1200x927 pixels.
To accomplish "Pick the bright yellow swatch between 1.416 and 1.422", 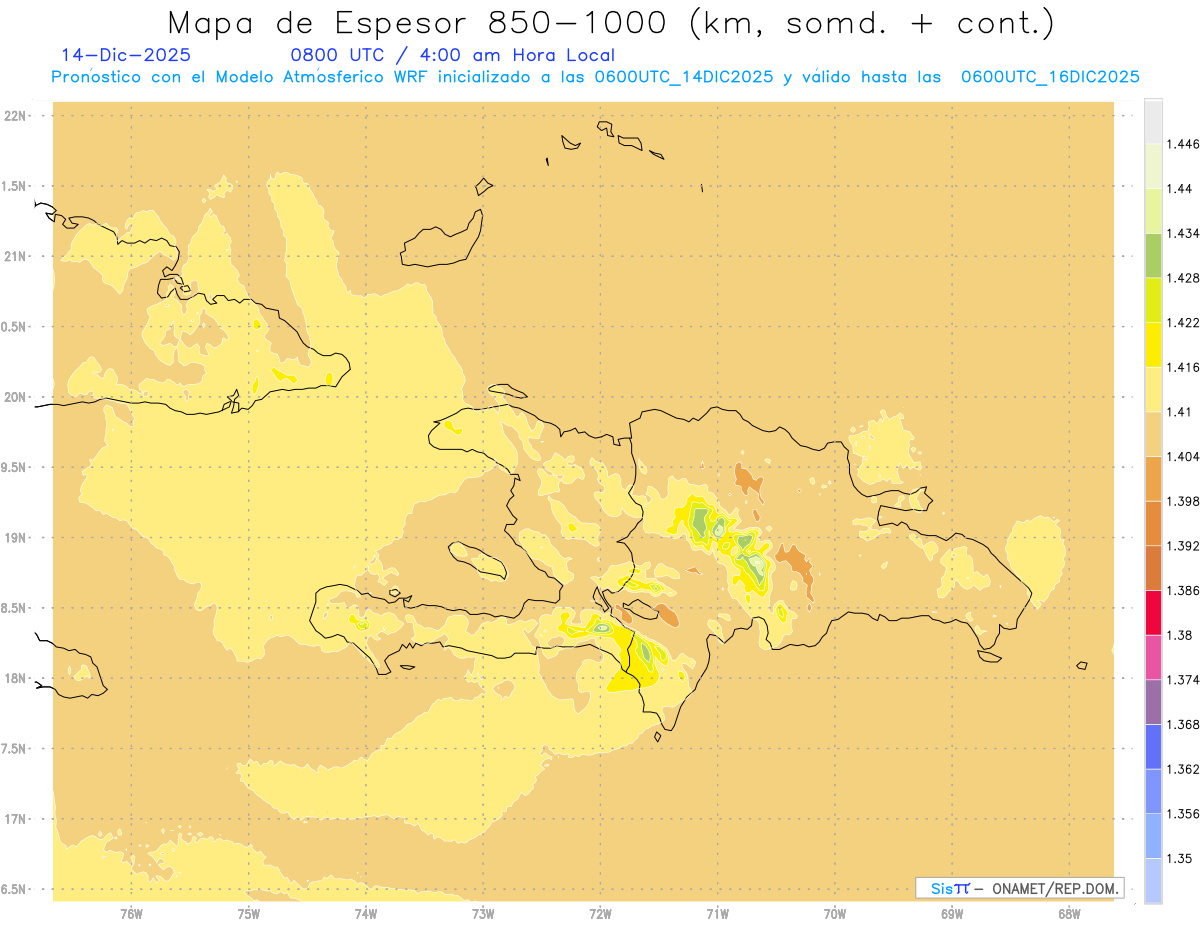I will pyautogui.click(x=1153, y=345).
